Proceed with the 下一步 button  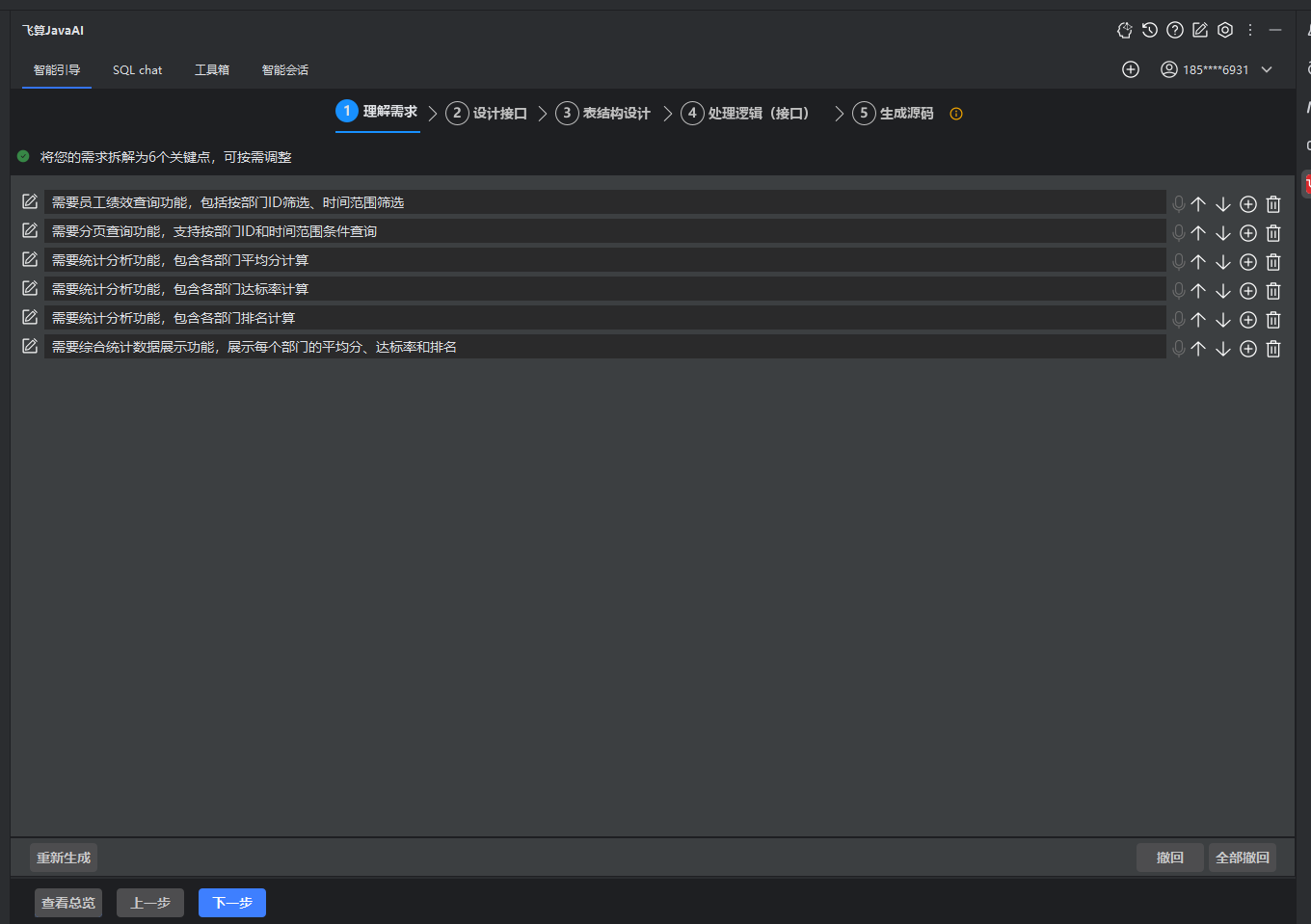tap(232, 903)
